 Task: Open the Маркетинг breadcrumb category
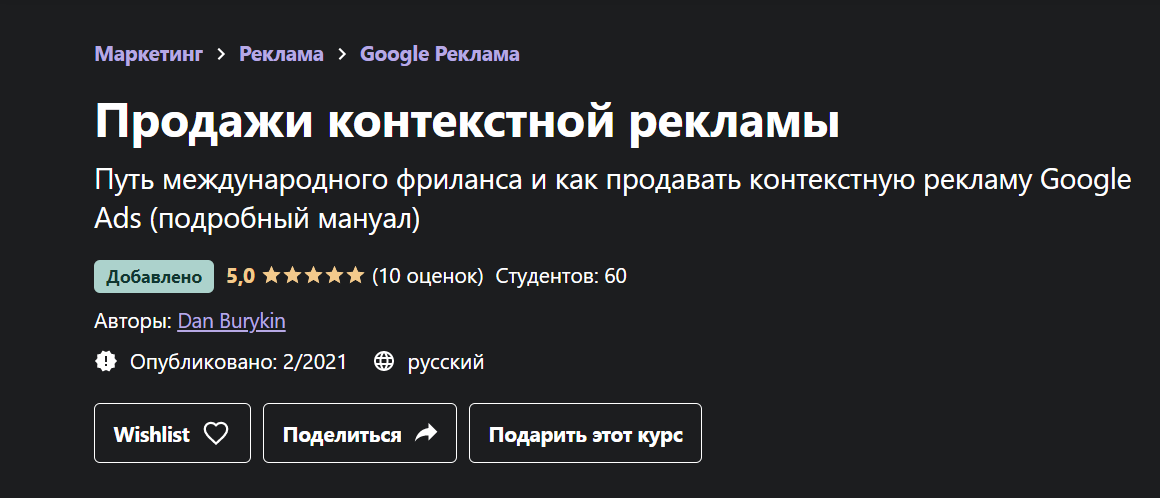(148, 54)
